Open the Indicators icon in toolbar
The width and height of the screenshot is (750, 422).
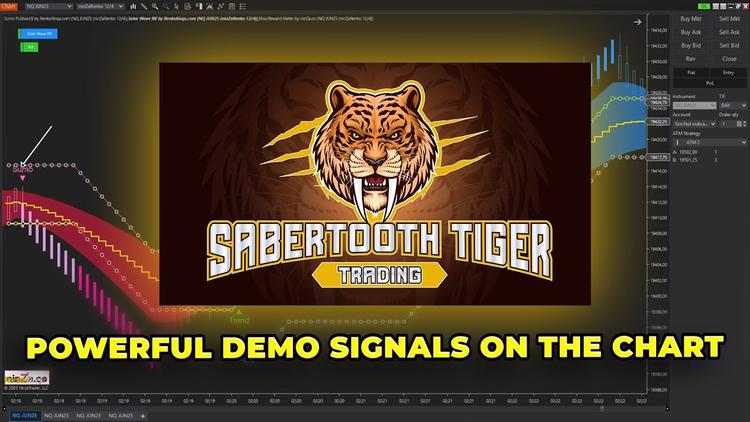[210, 6]
